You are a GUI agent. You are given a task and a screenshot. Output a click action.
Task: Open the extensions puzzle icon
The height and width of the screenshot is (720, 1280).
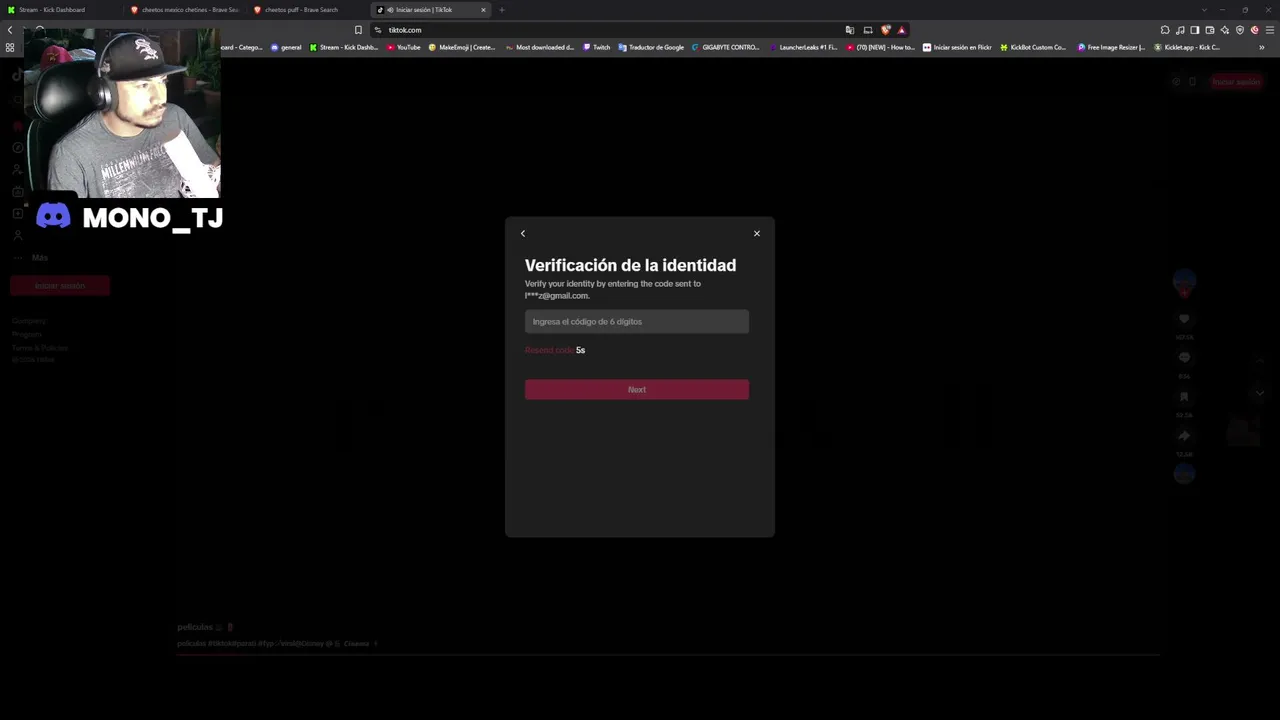1165,30
